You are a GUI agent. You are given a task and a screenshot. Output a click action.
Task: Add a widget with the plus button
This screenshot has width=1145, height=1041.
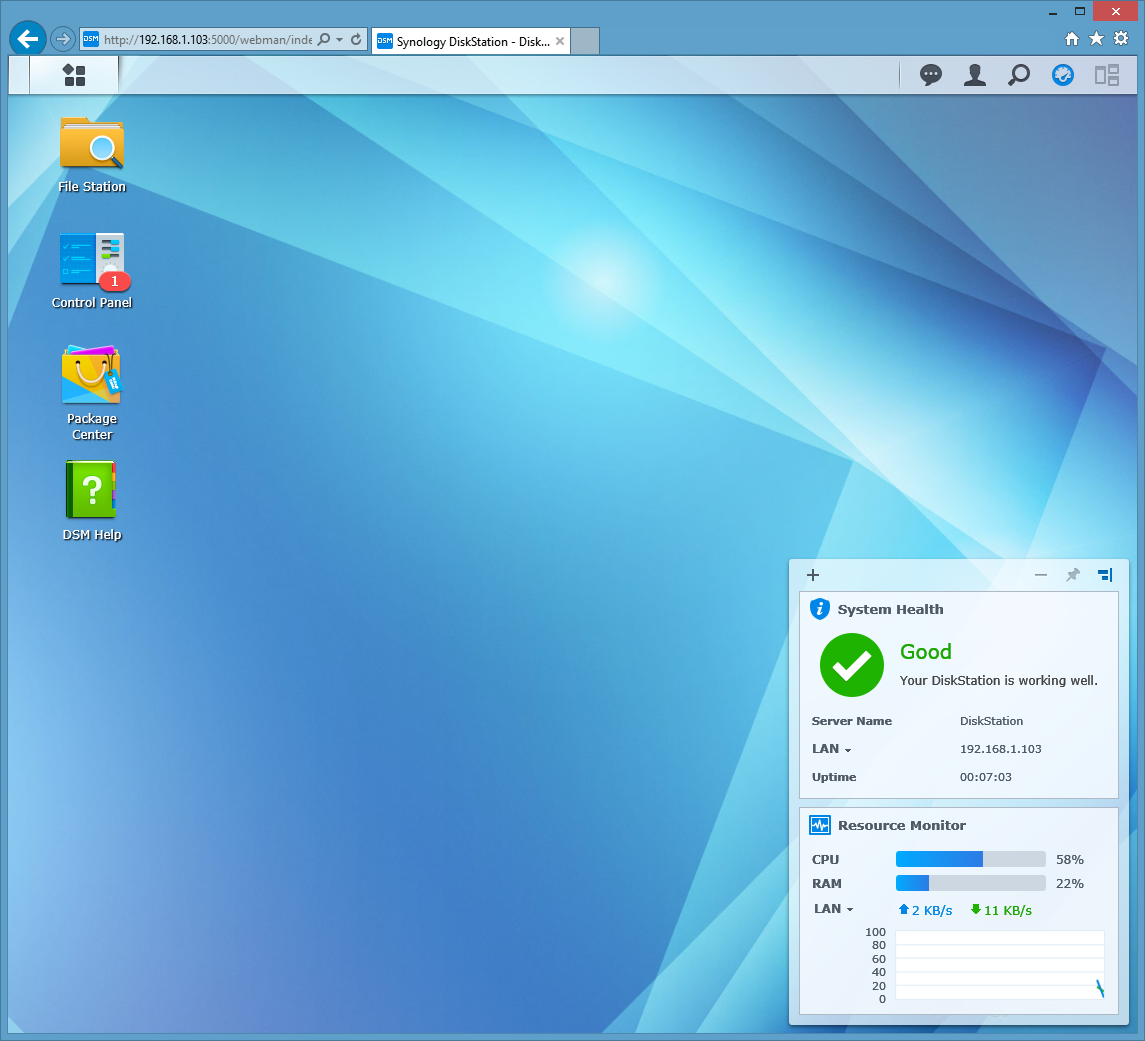(x=813, y=575)
